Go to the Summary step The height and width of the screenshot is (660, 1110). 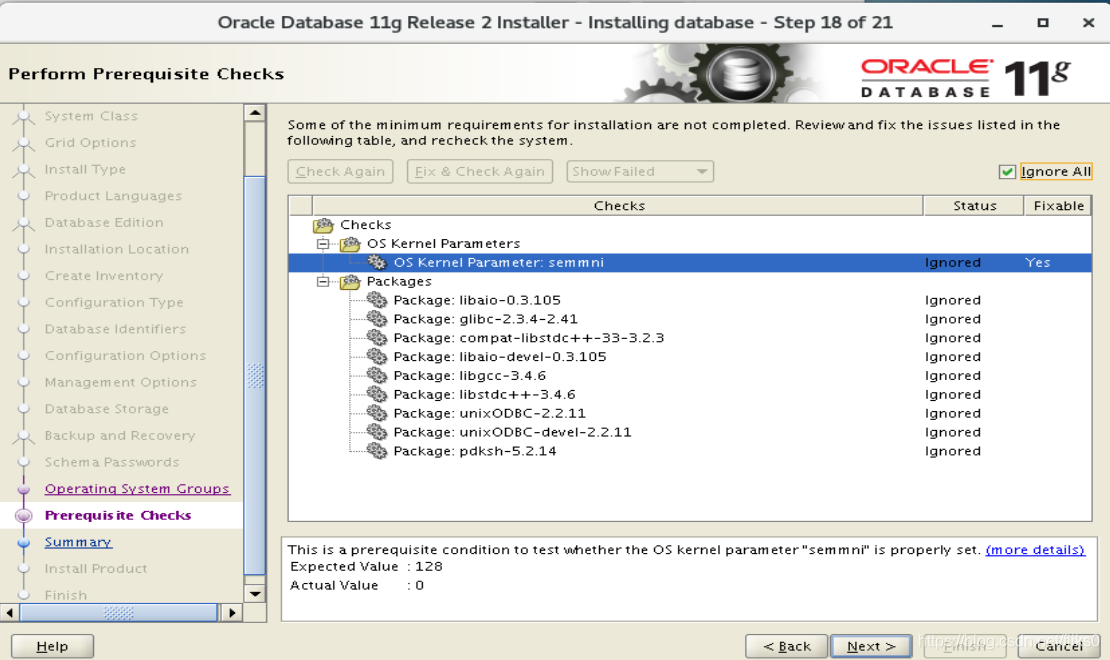78,542
